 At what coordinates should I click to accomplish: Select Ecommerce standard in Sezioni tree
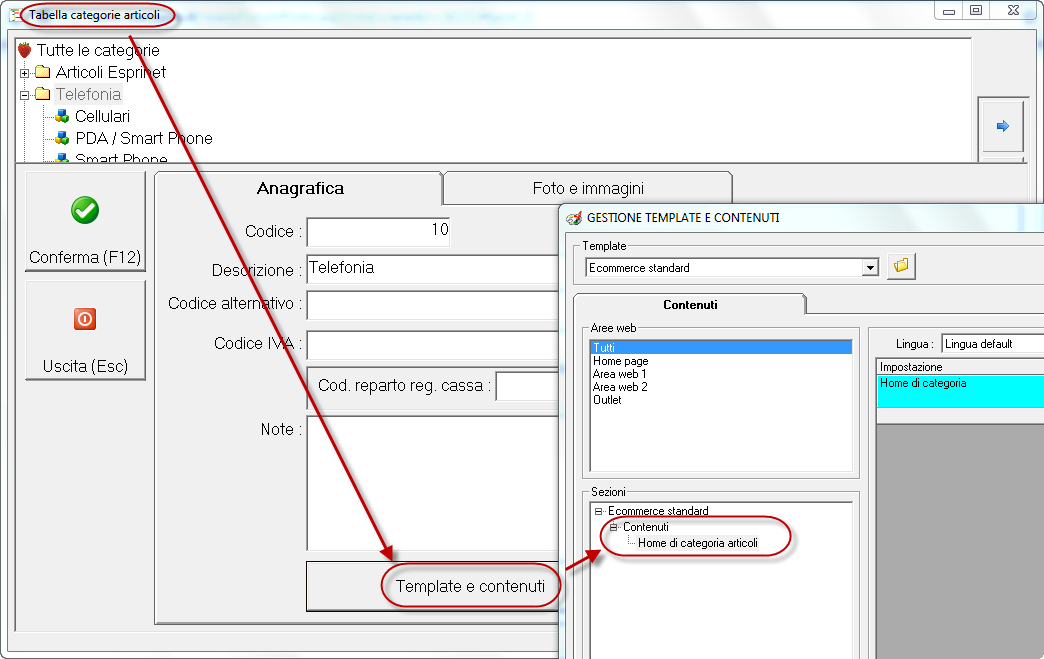point(658,511)
